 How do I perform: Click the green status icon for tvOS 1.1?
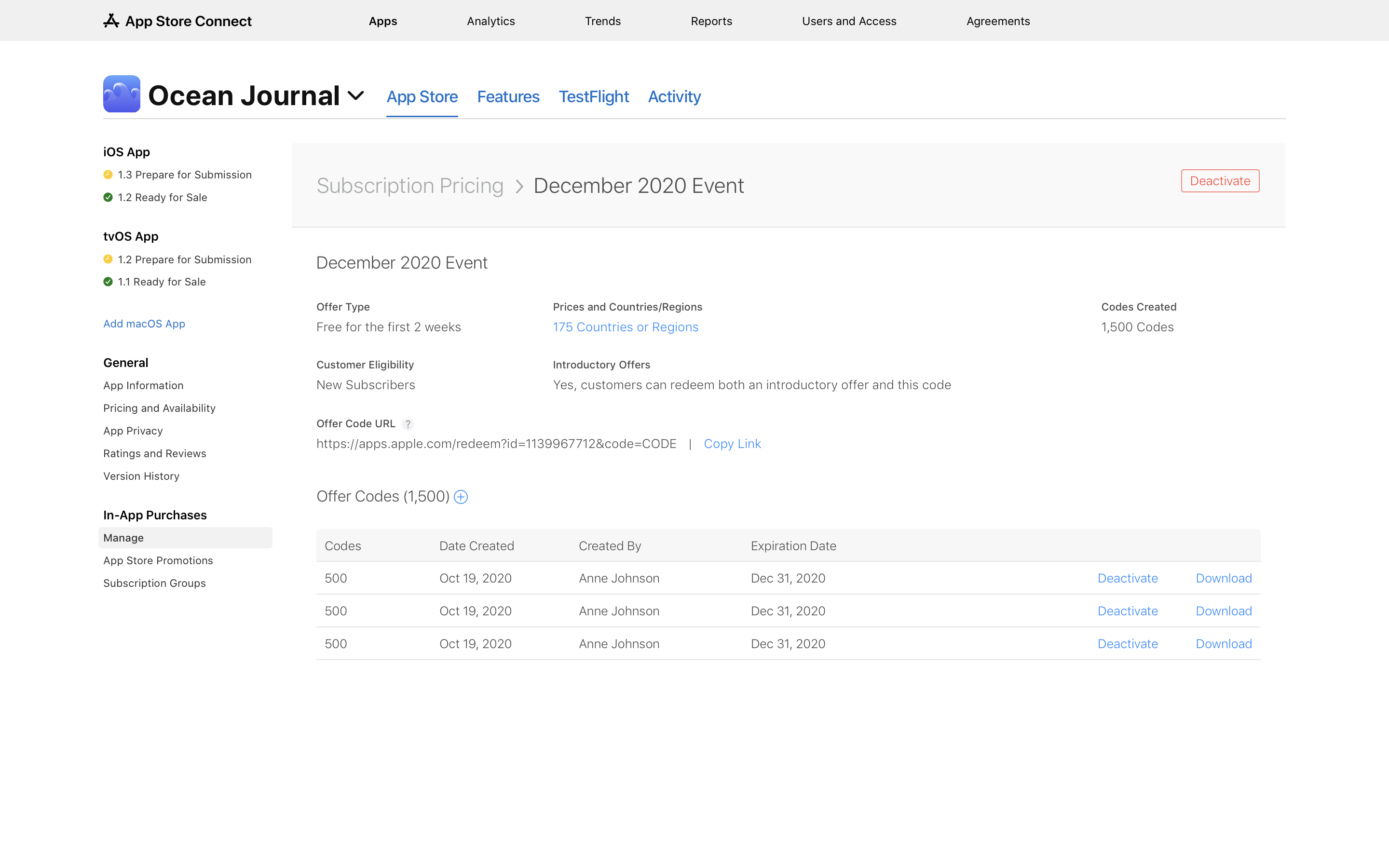point(108,282)
